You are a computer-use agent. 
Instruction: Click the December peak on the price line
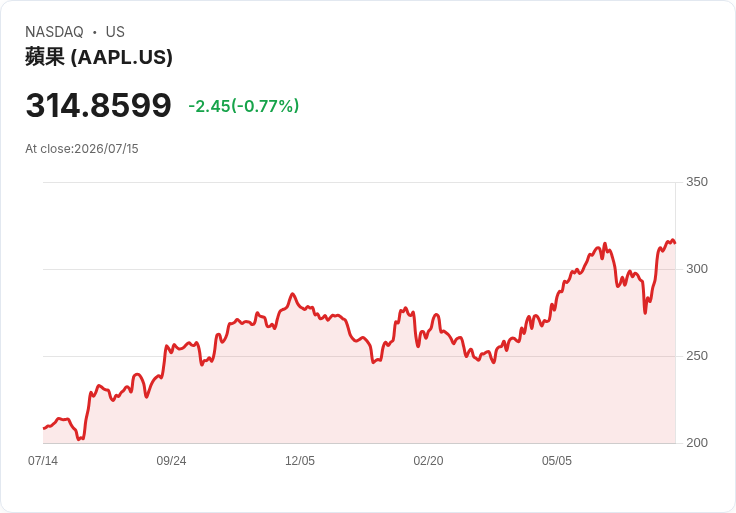point(292,294)
